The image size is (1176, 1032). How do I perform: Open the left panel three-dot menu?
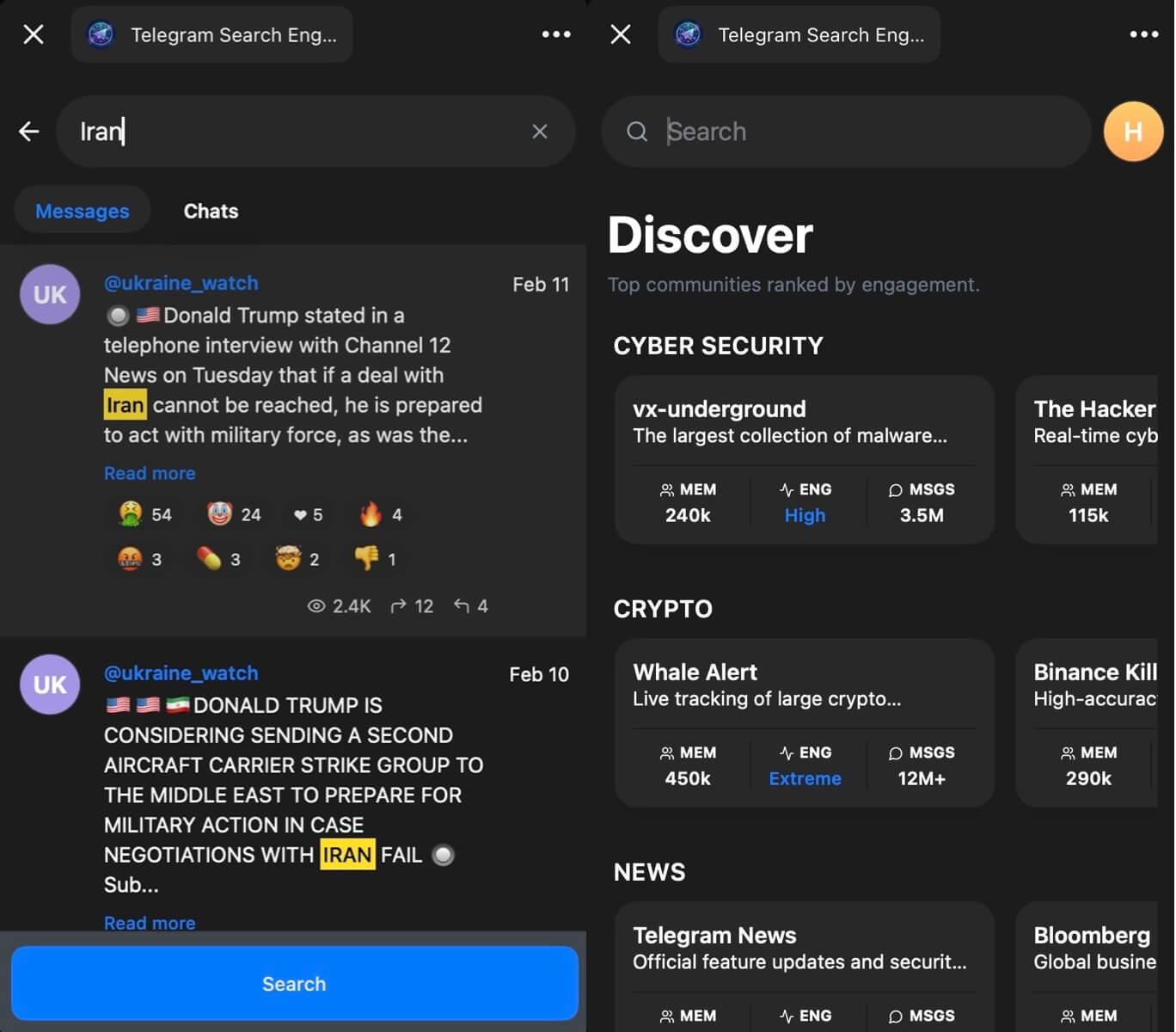click(x=555, y=34)
